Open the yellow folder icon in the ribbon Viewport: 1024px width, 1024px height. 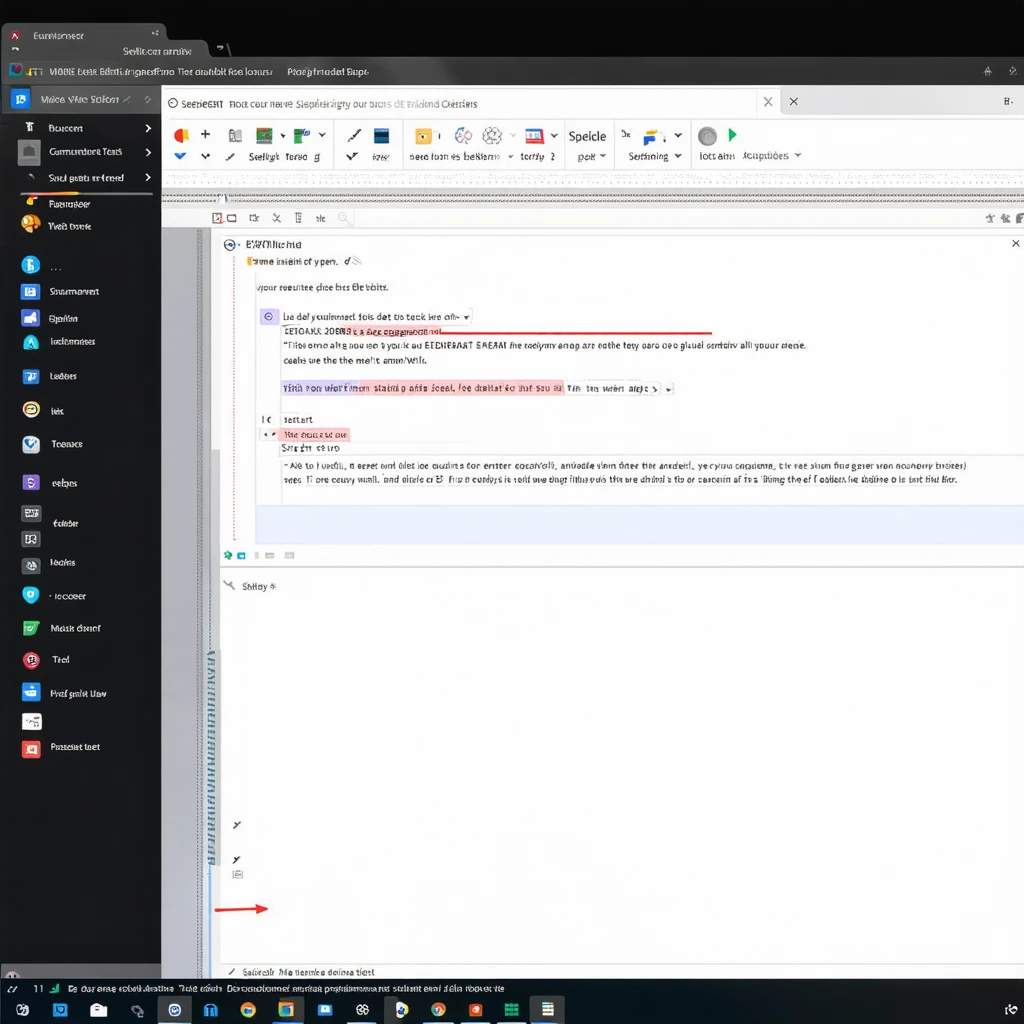pos(423,136)
